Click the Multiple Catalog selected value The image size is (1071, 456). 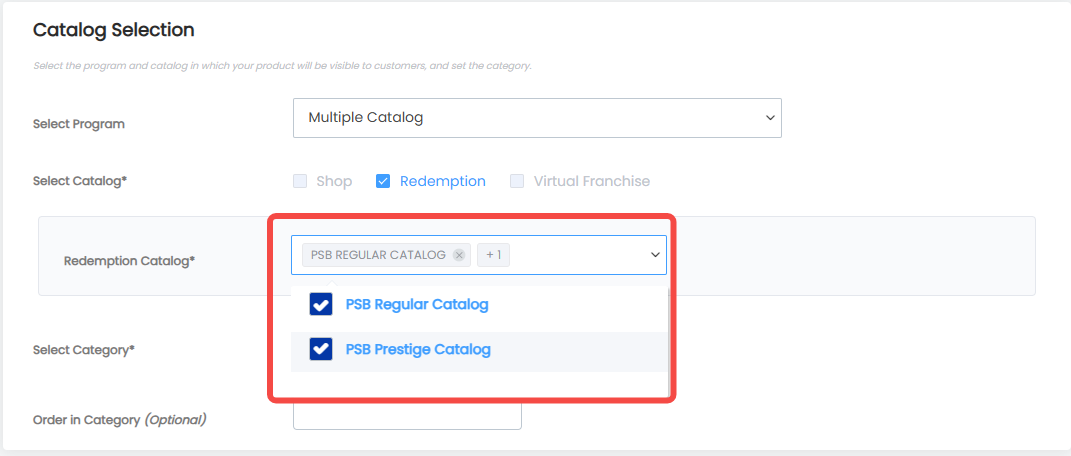click(365, 117)
